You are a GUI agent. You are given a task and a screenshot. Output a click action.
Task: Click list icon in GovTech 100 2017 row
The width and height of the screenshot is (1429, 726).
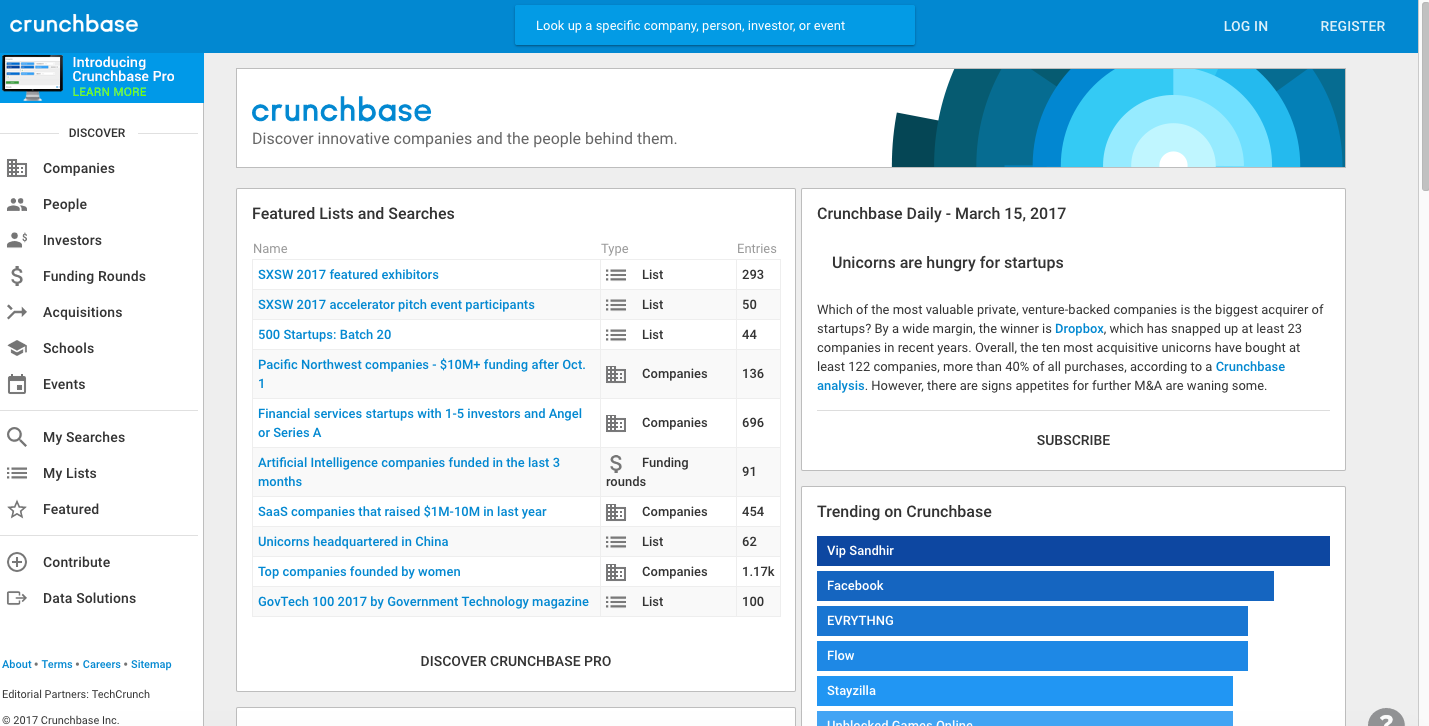click(617, 602)
